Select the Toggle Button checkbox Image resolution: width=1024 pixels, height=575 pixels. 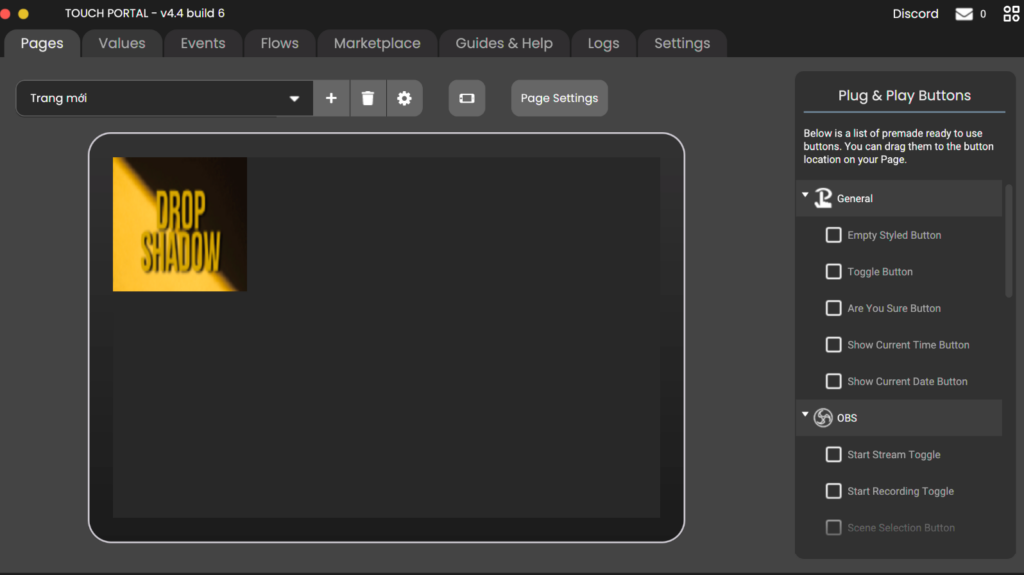pyautogui.click(x=833, y=272)
